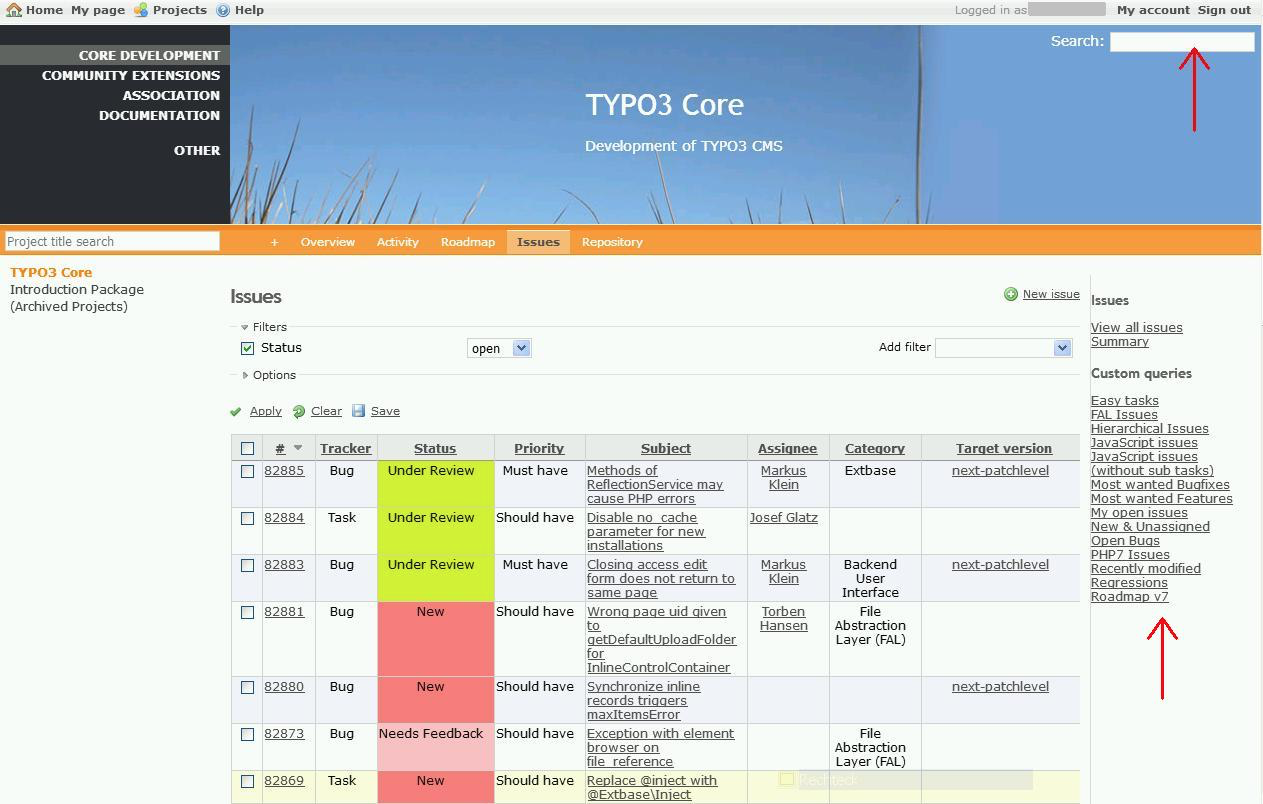Toggle the select-all checkbox in table header
The image size is (1263, 804).
[247, 449]
